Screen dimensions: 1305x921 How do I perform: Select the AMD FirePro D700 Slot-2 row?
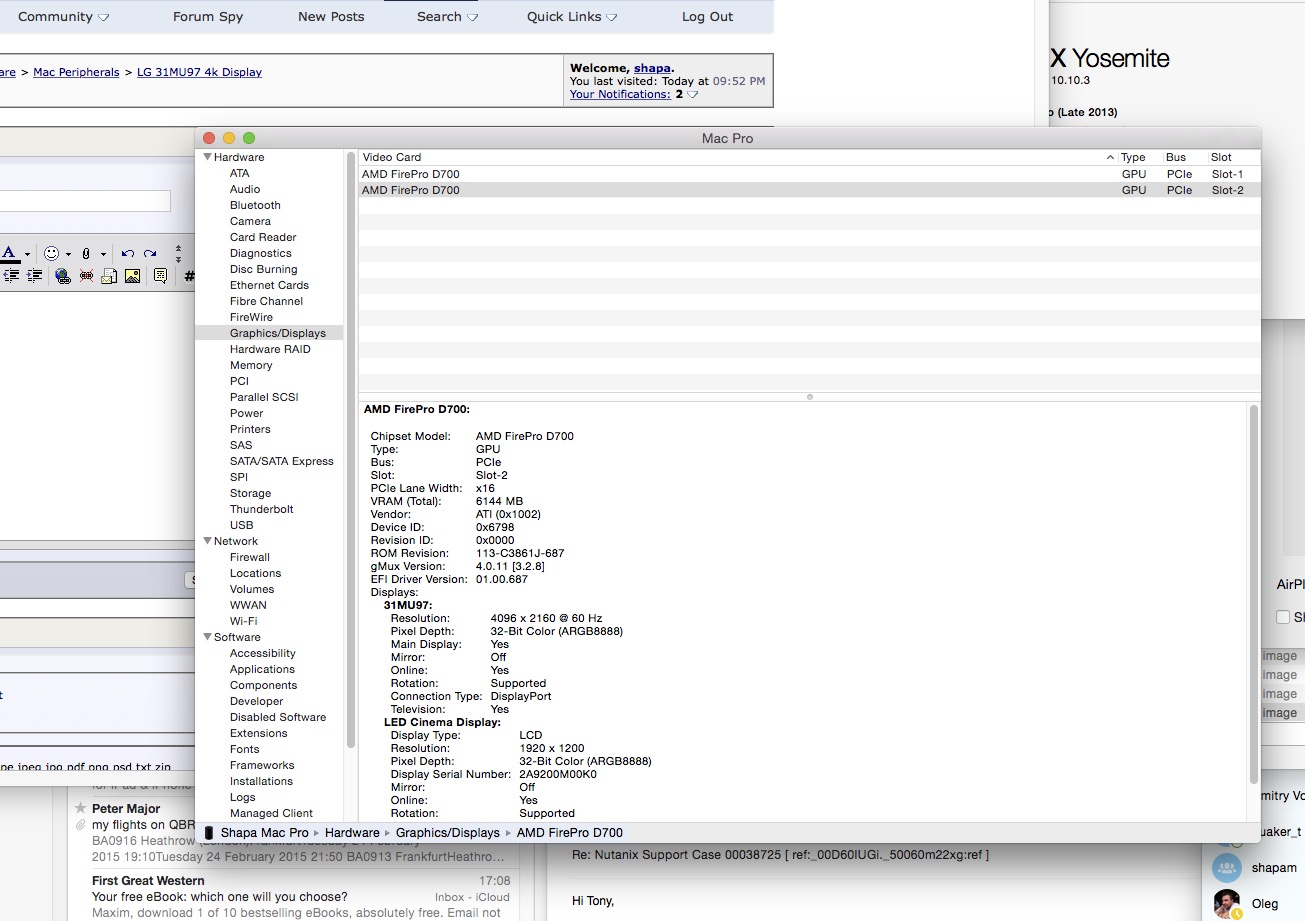(809, 190)
